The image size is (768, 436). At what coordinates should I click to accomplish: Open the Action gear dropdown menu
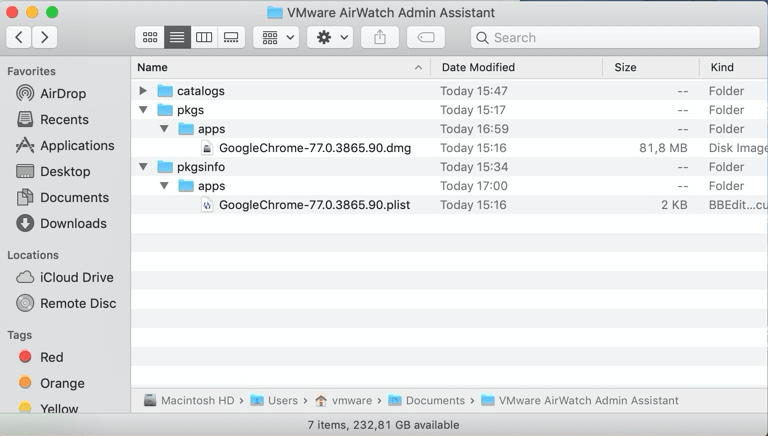pos(332,37)
